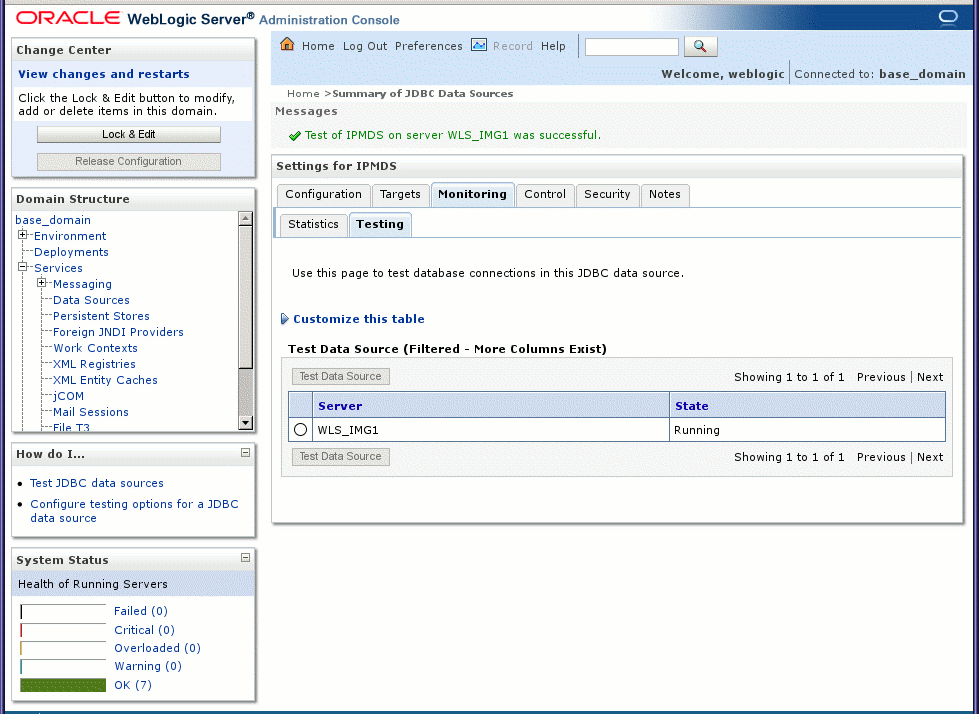Click the Home house icon

pyautogui.click(x=287, y=44)
